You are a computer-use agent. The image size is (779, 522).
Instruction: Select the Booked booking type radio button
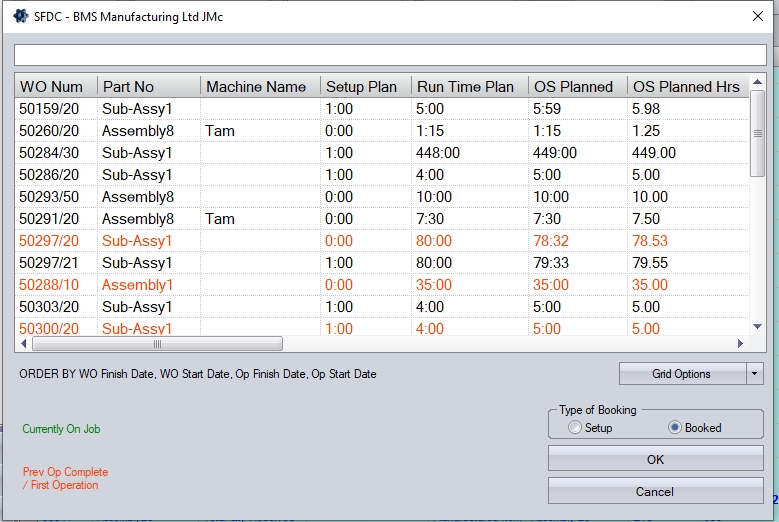[x=675, y=428]
